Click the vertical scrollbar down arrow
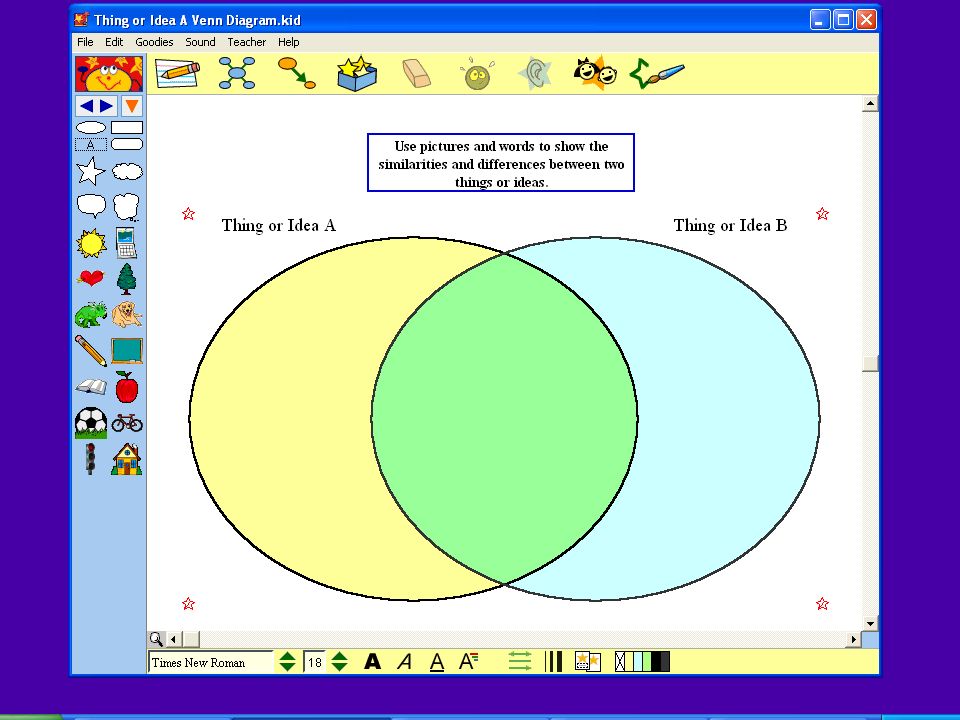 [870, 623]
